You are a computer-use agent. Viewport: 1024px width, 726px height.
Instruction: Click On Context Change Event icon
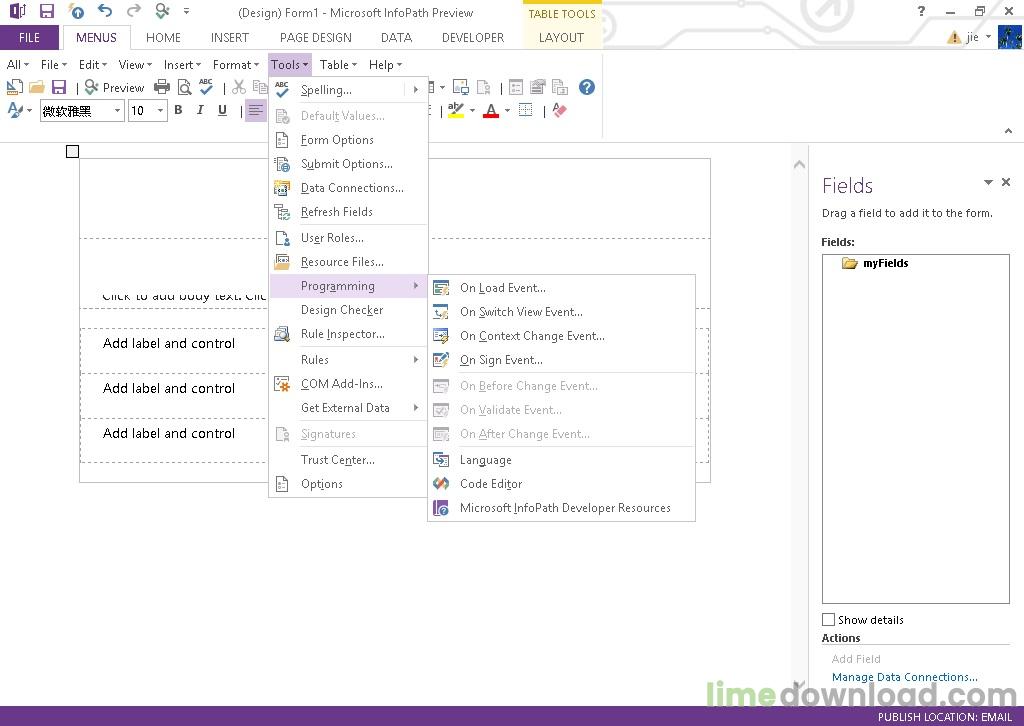441,336
